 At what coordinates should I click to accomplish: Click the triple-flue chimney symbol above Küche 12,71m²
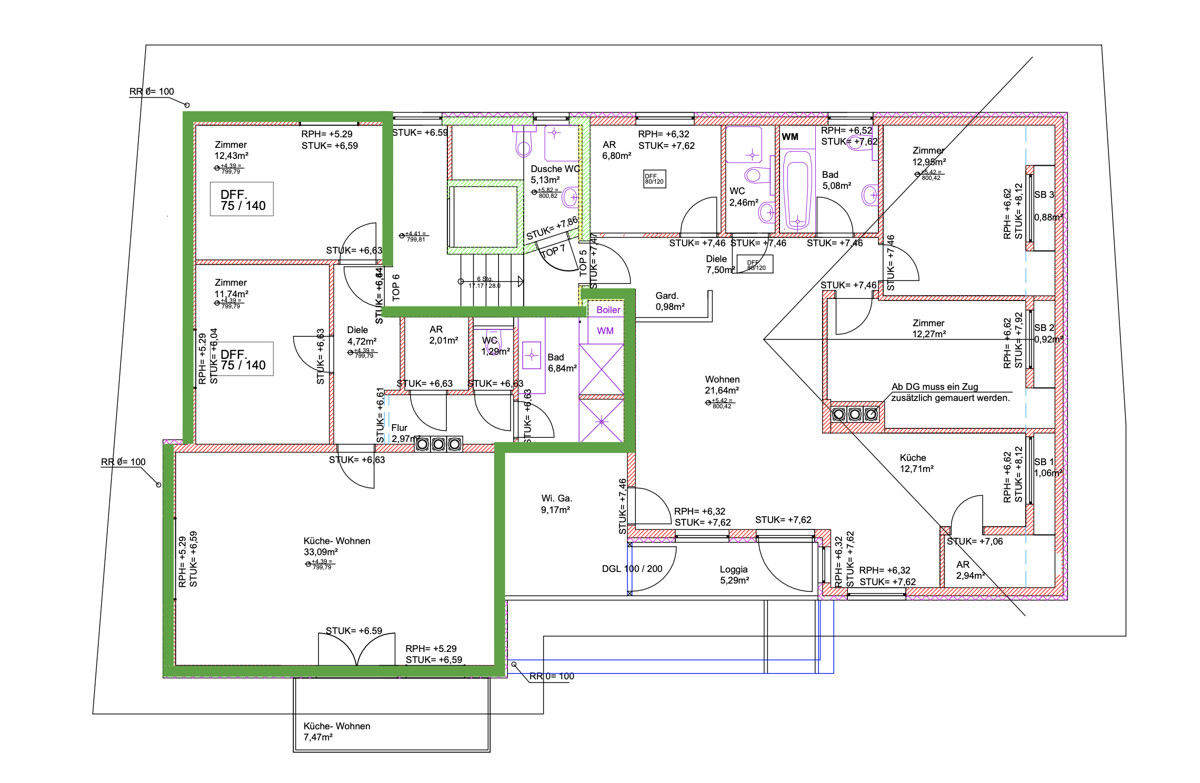[853, 414]
